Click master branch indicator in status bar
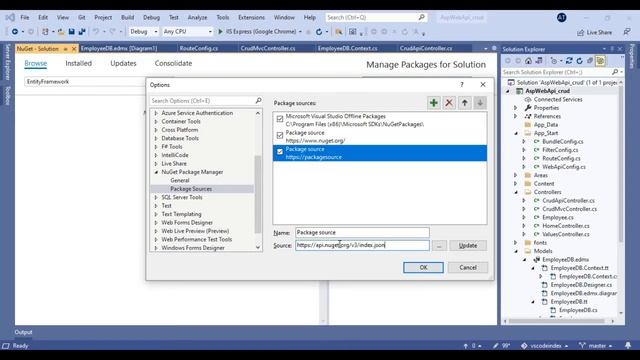Viewport: 640px width, 360px height. [x=596, y=346]
